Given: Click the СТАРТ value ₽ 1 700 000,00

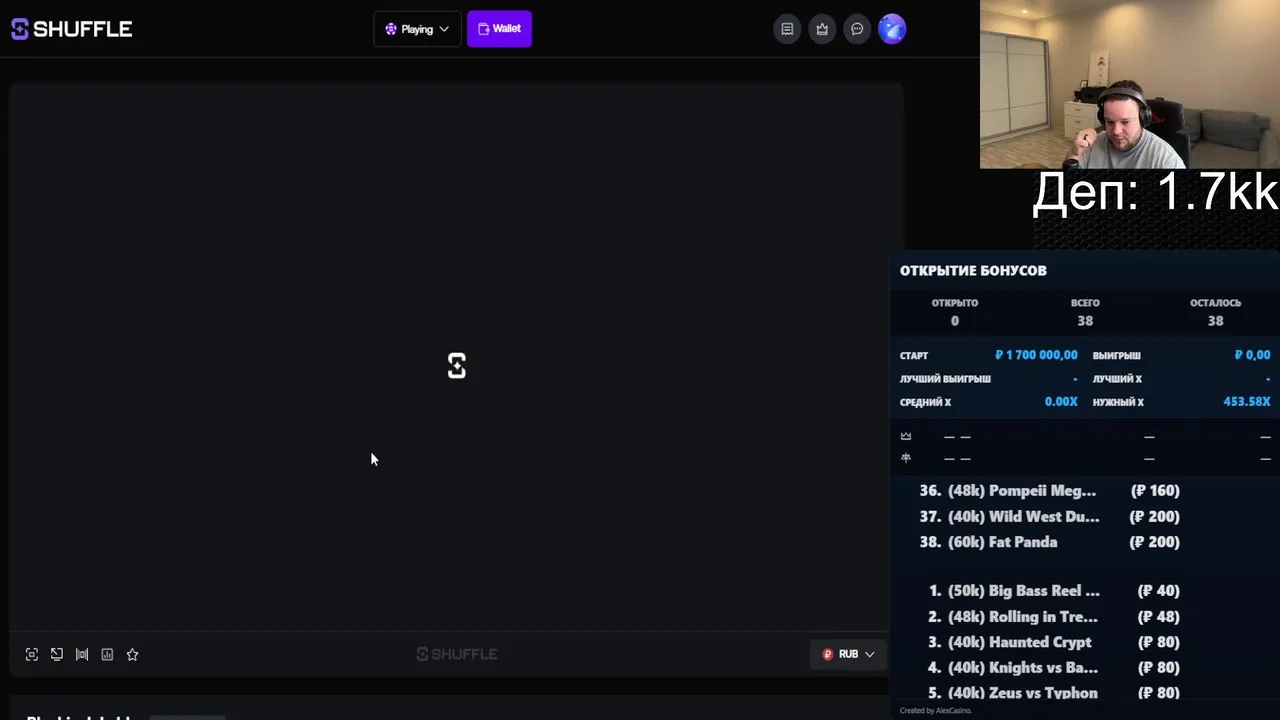Looking at the screenshot, I should click(1036, 355).
